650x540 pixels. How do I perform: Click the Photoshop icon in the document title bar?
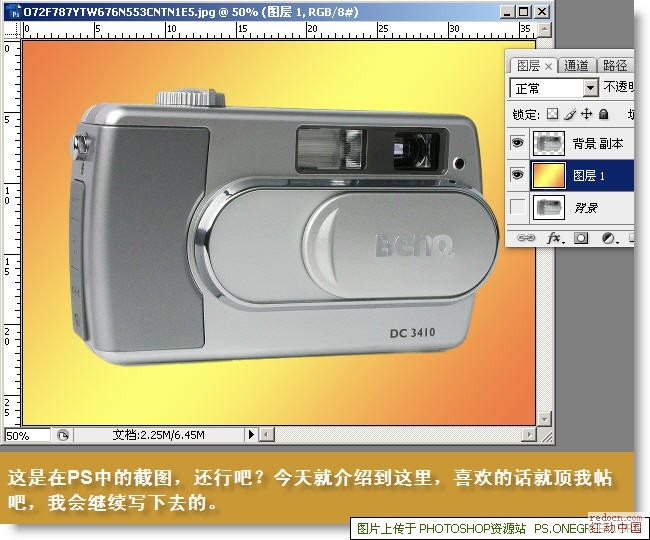[x=15, y=12]
